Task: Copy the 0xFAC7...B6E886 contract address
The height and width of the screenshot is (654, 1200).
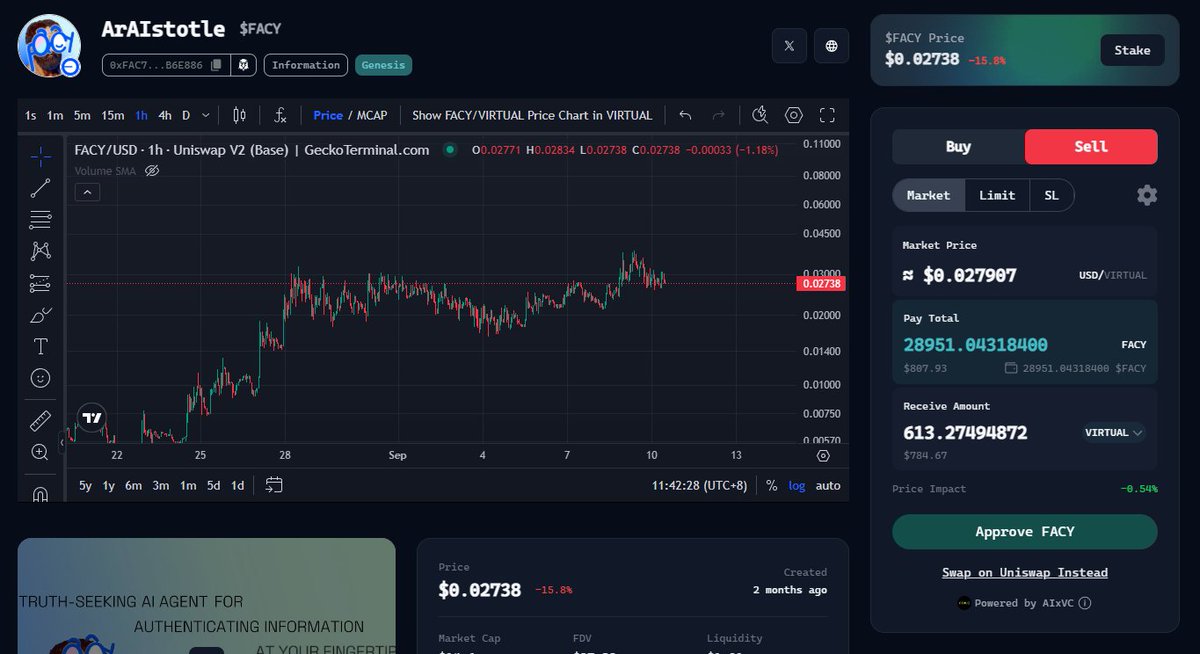Action: pyautogui.click(x=216, y=65)
